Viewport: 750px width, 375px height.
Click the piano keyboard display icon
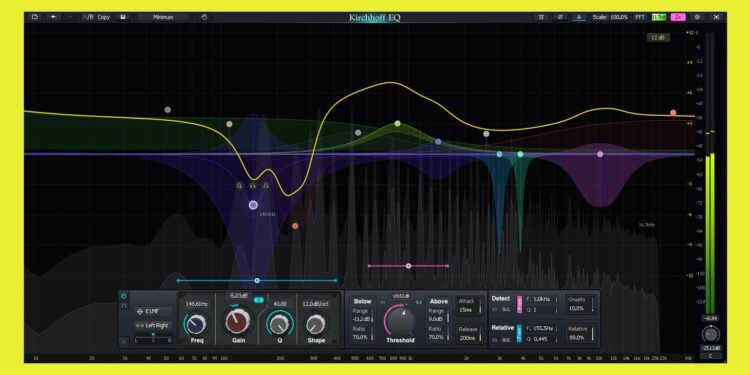pos(541,17)
